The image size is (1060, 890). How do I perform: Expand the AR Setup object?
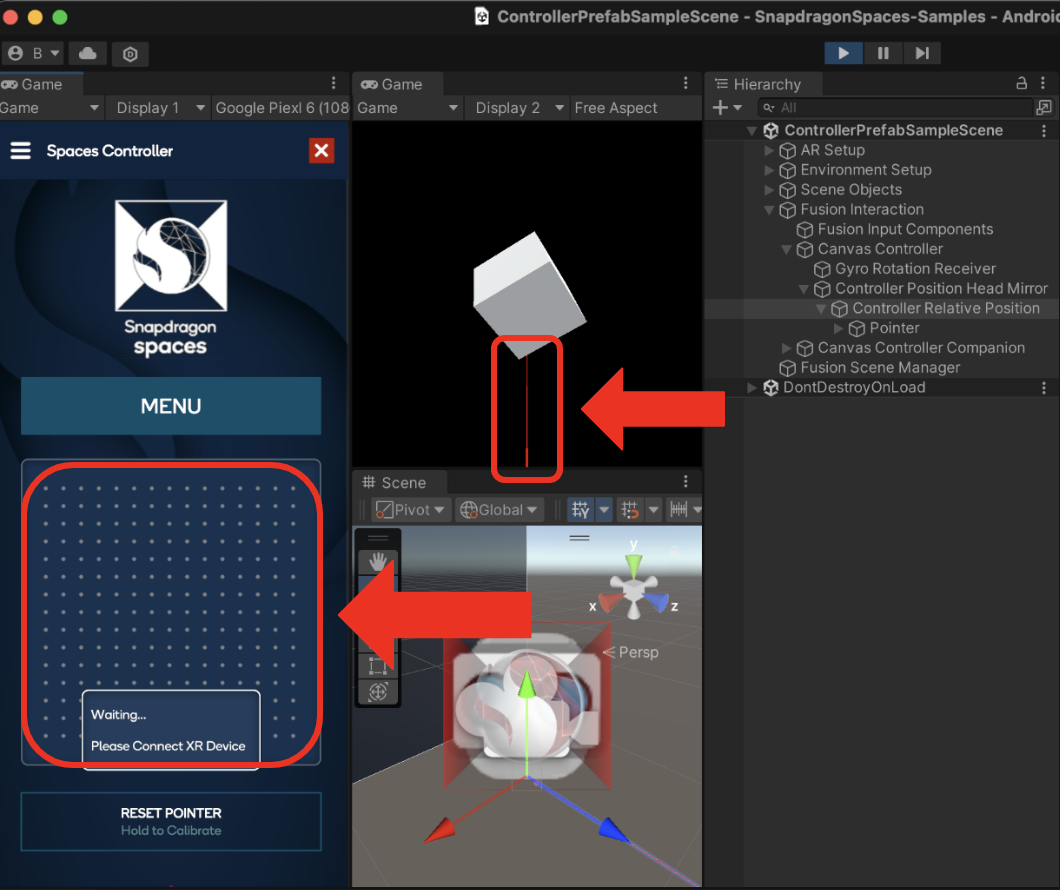click(x=769, y=150)
